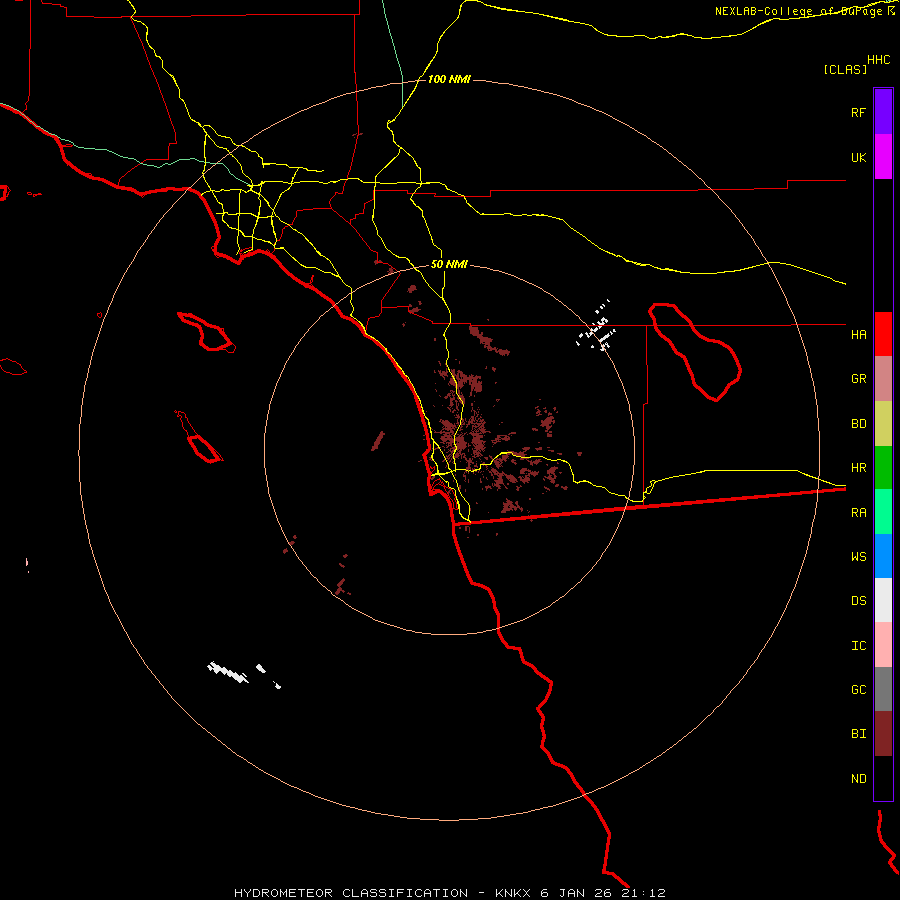
Task: Click the RF legend label
Action: 858,112
